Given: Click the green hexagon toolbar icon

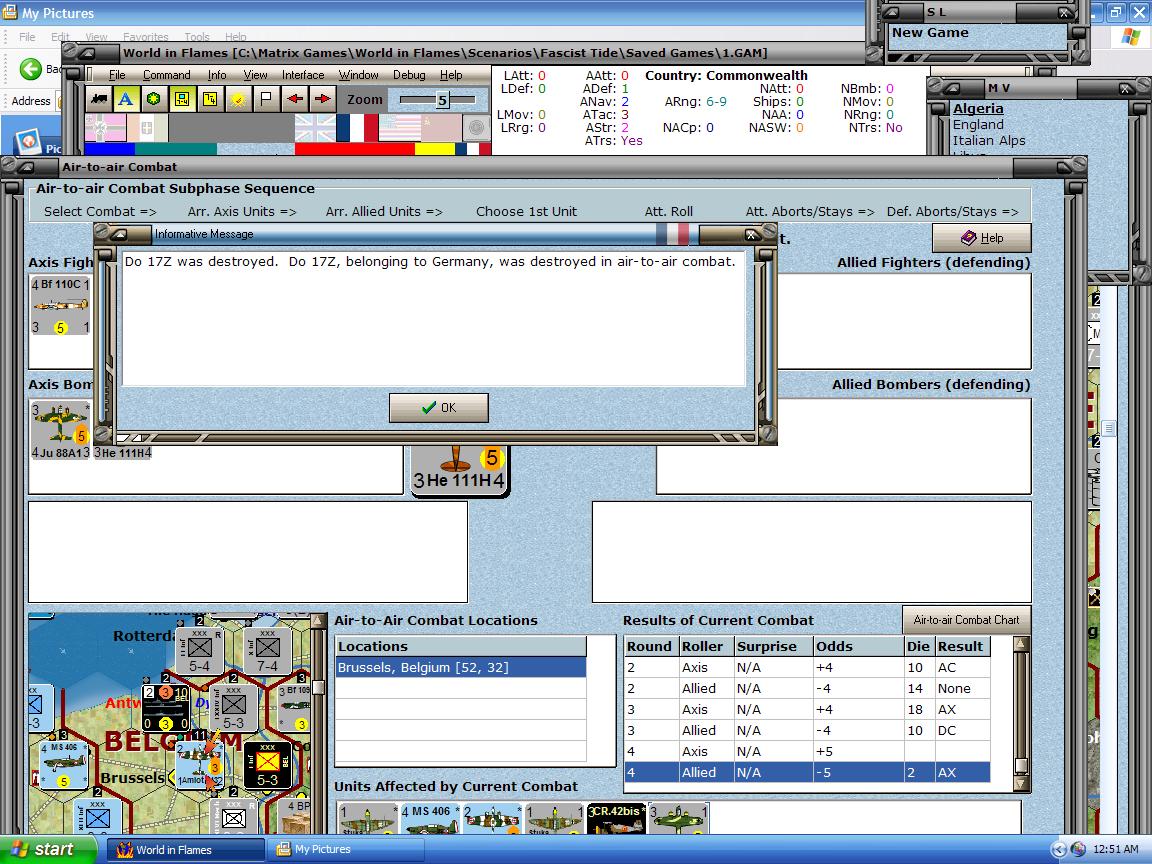Looking at the screenshot, I should tap(154, 99).
